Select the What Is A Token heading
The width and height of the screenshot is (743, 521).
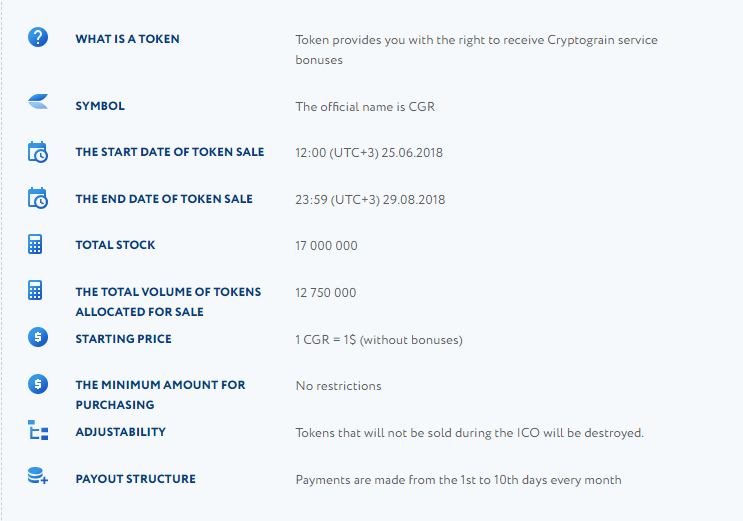[x=127, y=39]
